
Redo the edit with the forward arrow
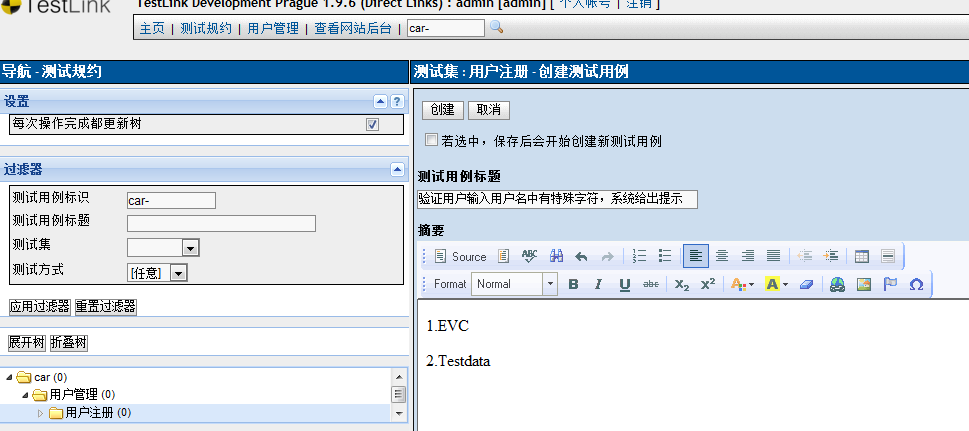(x=607, y=256)
